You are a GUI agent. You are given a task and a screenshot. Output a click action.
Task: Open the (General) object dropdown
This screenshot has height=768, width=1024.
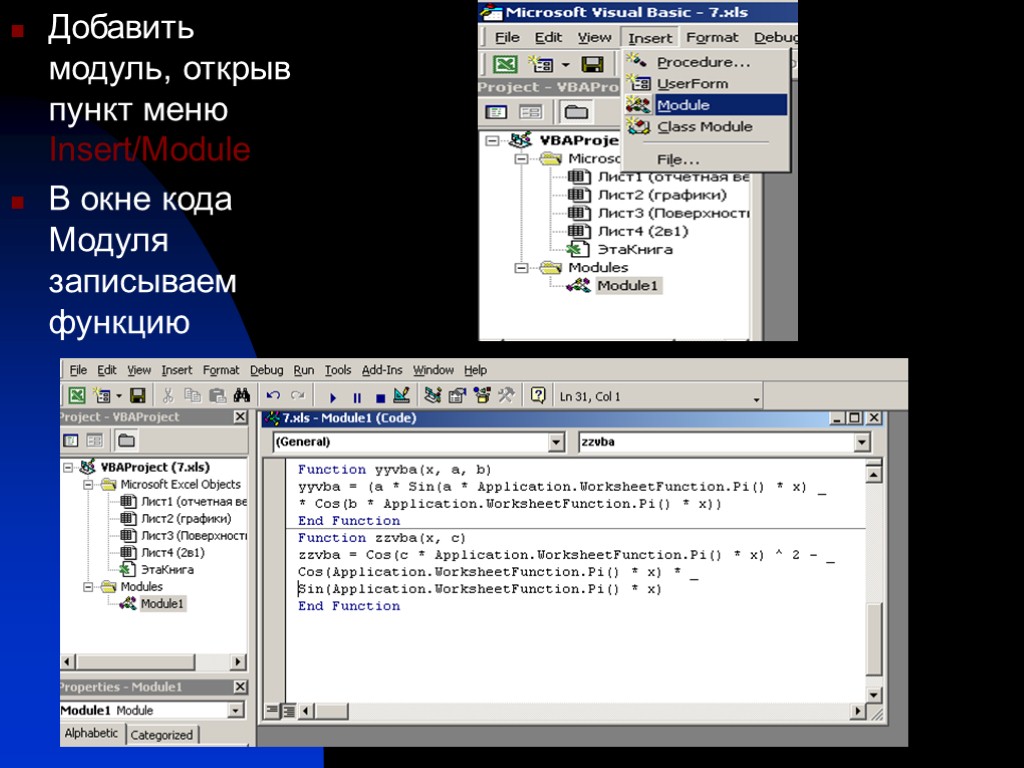(x=556, y=442)
